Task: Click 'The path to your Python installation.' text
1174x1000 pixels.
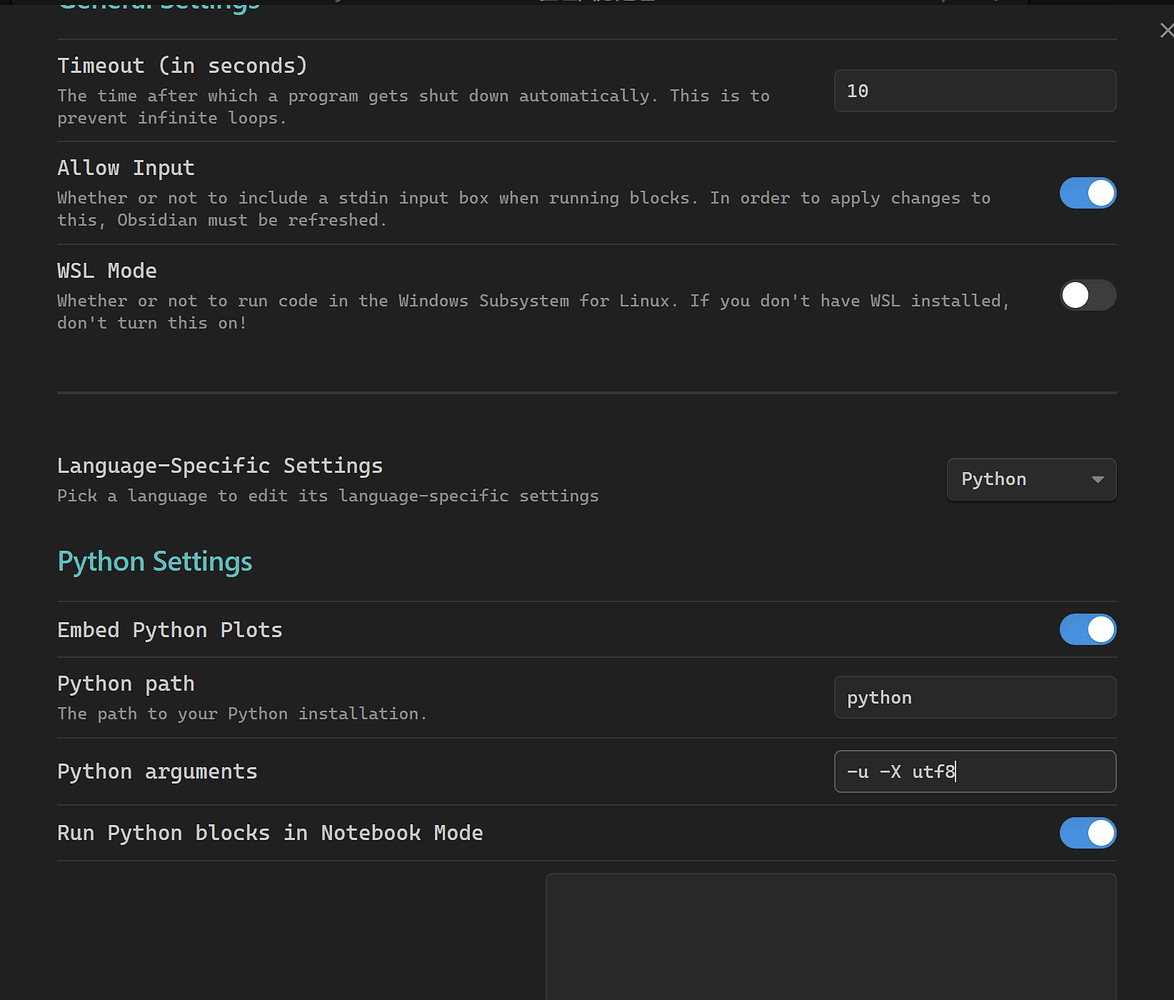Action: [242, 714]
